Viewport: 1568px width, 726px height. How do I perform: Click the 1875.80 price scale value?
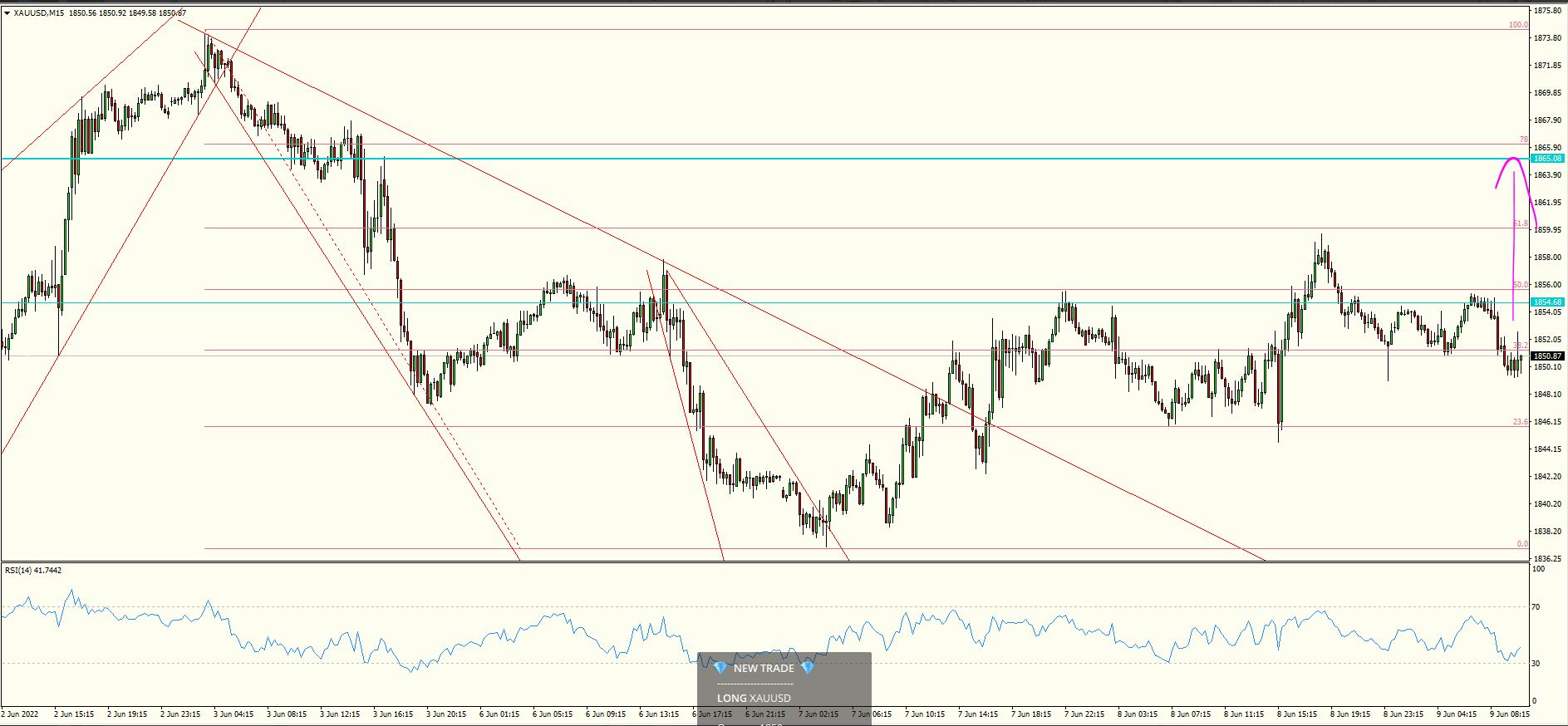pyautogui.click(x=1547, y=11)
